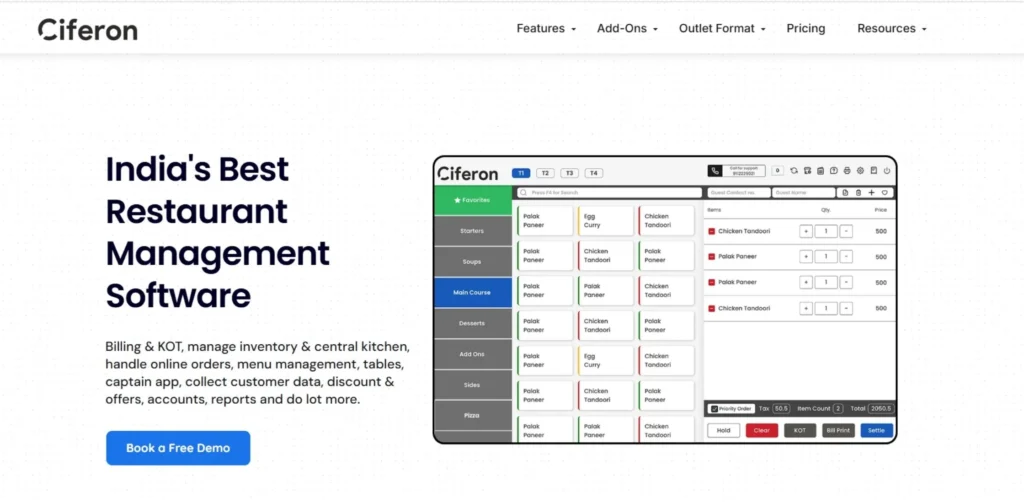Image resolution: width=1024 pixels, height=503 pixels.
Task: Select the Starters category
Action: pyautogui.click(x=473, y=231)
